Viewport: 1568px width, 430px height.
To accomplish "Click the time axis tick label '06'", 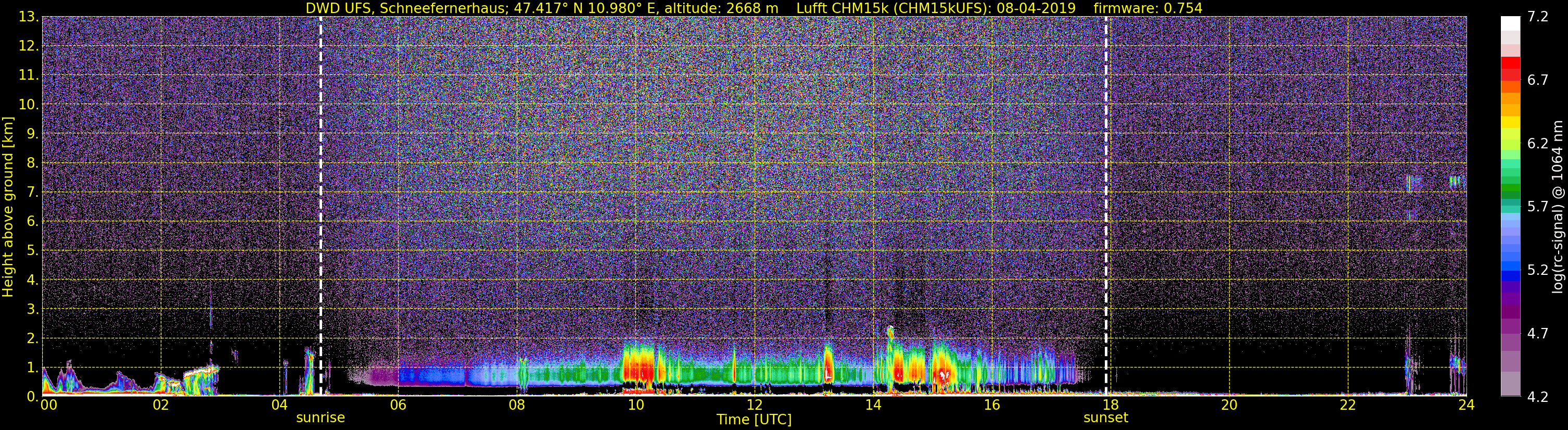I will coord(398,406).
